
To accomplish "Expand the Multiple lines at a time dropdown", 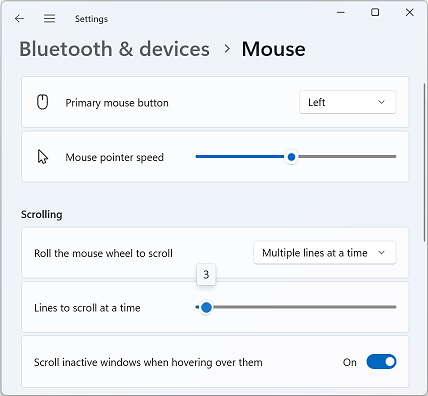I will [x=324, y=253].
